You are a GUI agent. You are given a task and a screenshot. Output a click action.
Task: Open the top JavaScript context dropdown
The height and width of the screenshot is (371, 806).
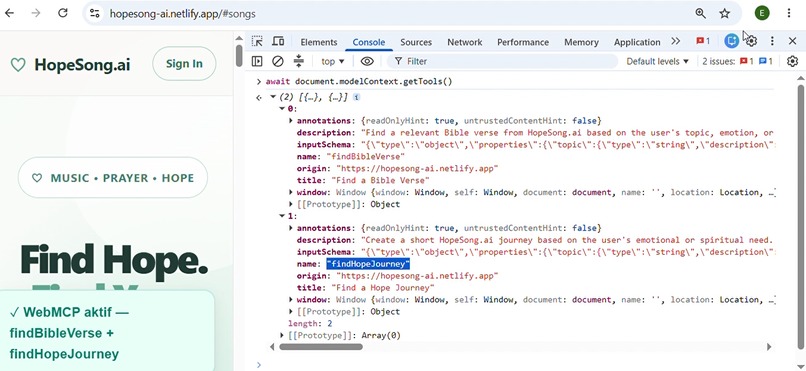pos(333,61)
